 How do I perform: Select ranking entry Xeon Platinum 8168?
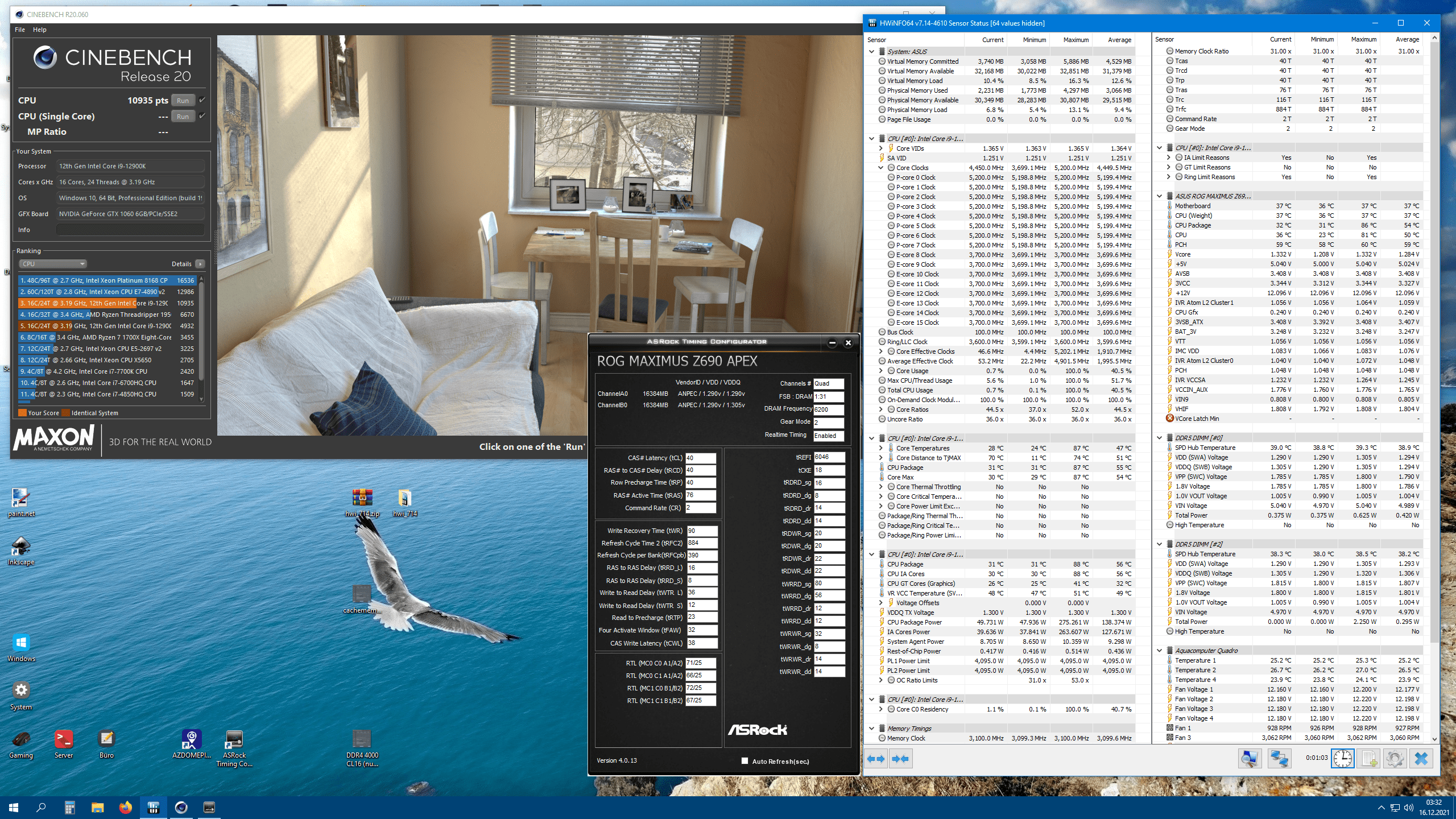(x=107, y=280)
